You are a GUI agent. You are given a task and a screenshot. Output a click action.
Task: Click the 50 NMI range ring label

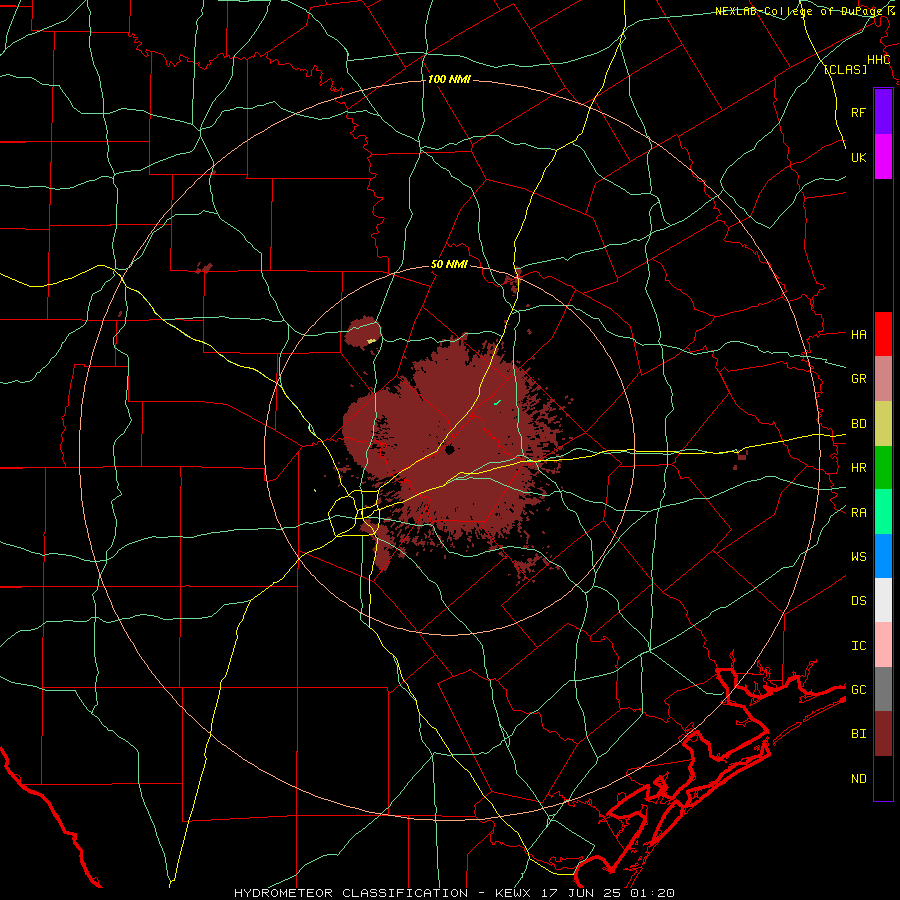tap(449, 264)
